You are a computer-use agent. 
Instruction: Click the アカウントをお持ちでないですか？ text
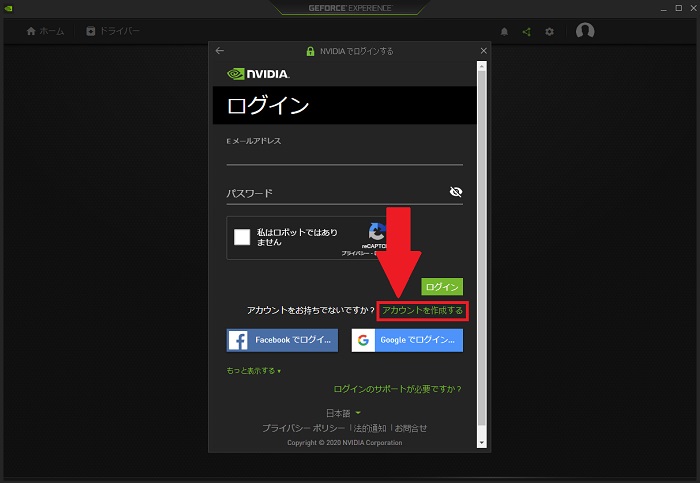pyautogui.click(x=311, y=310)
